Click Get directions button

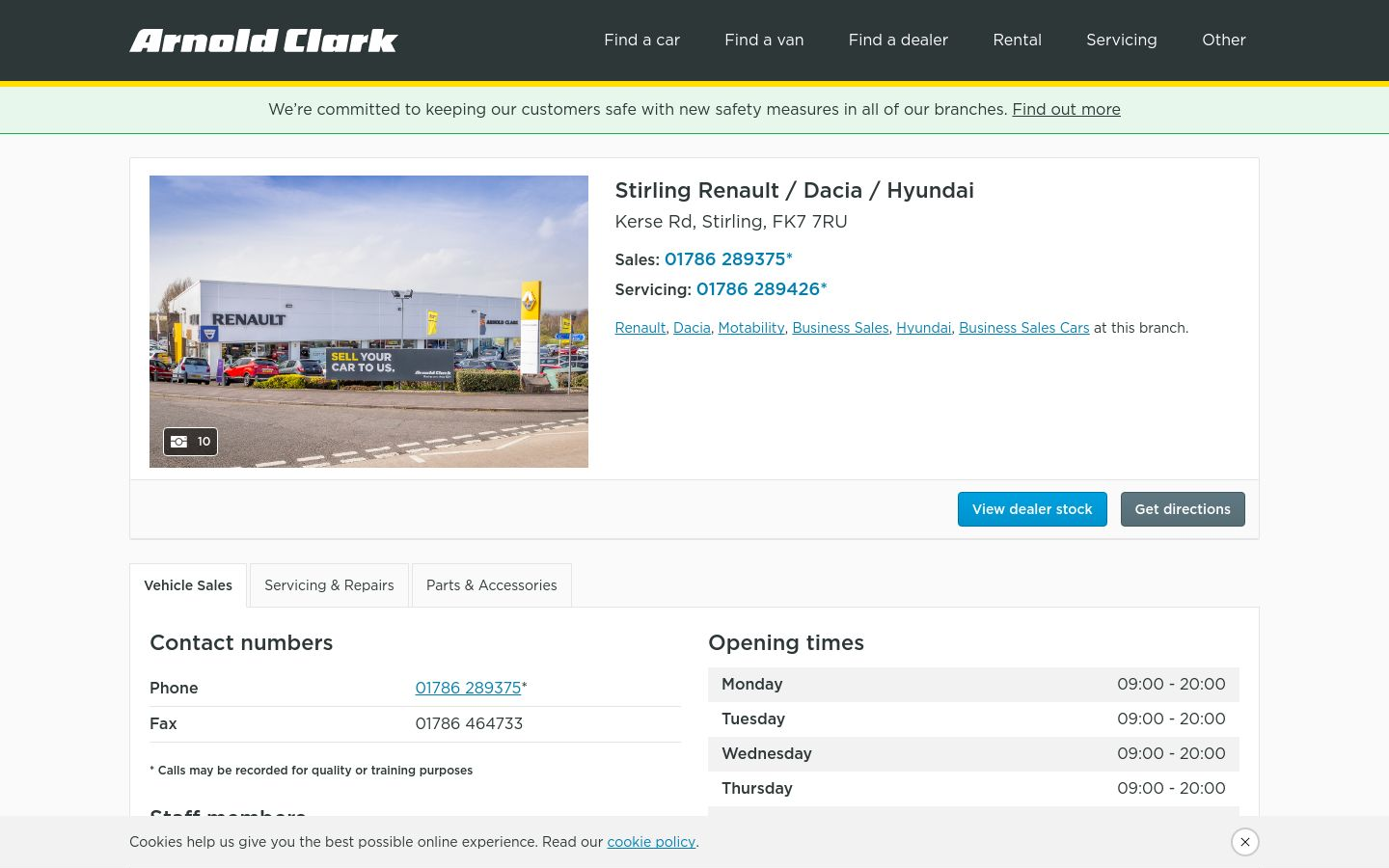1183,509
